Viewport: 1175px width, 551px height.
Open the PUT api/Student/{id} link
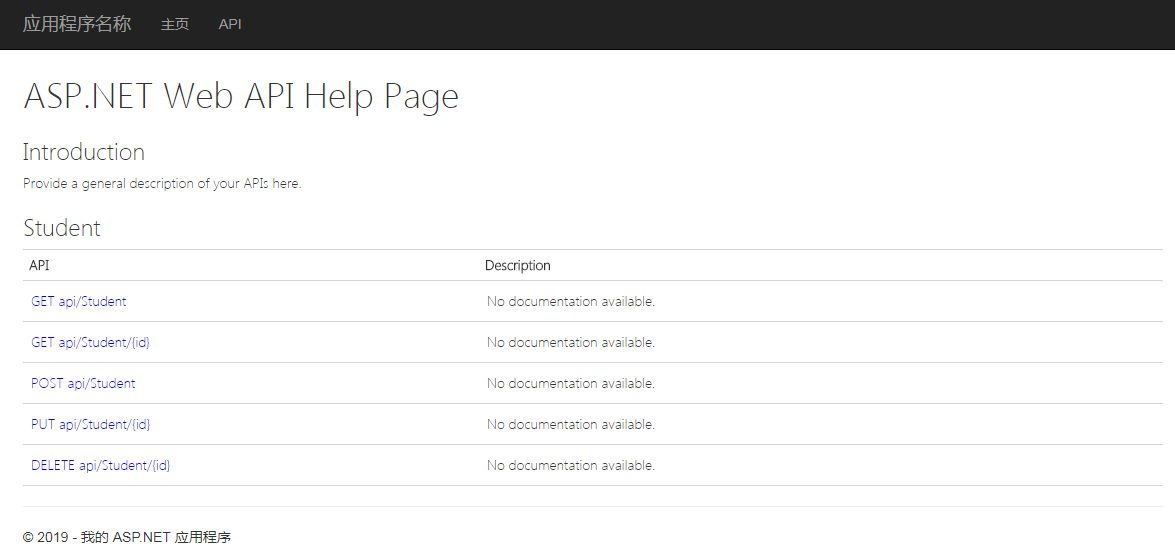tap(91, 424)
